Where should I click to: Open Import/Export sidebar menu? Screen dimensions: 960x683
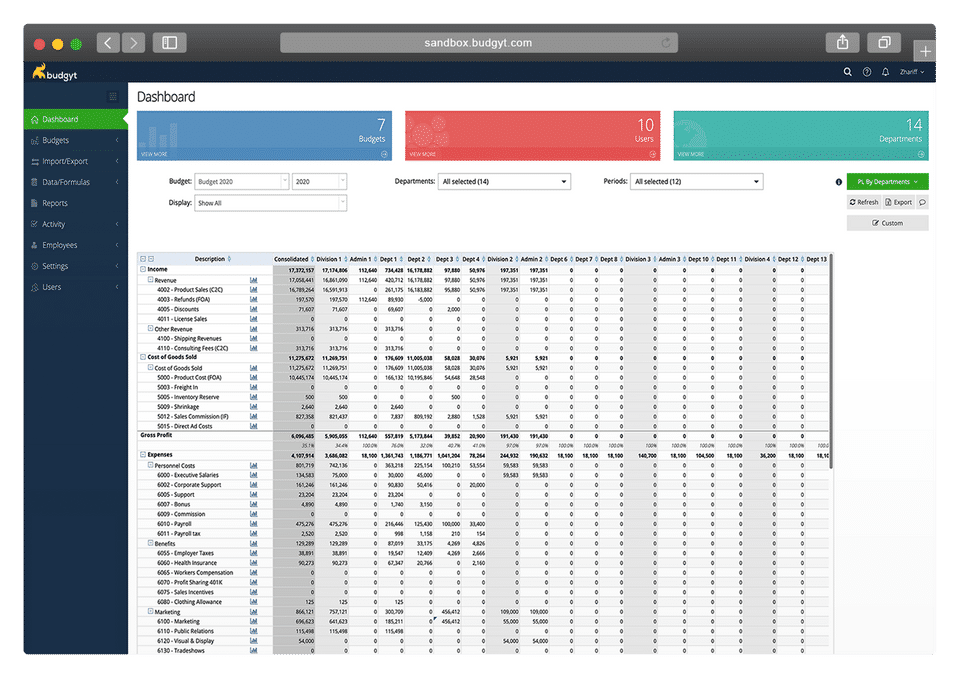point(76,161)
